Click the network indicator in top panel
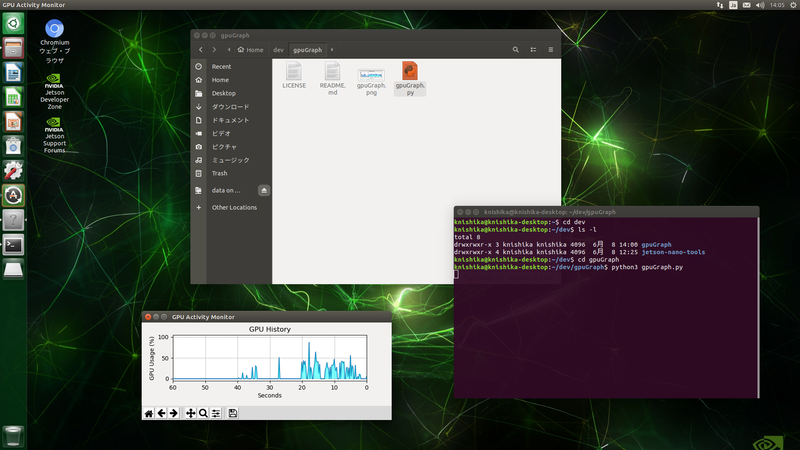 pos(719,5)
